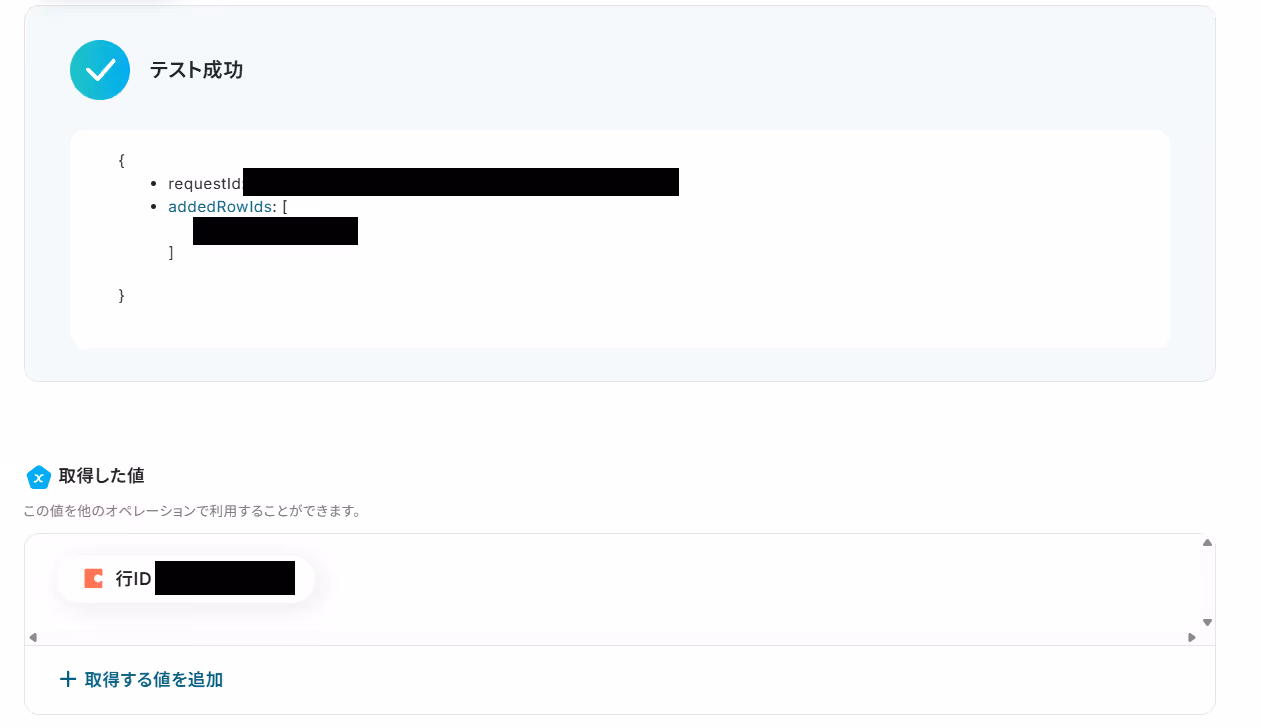Click the テスト成功 heading text
Screen dimensions: 1261x727
[196, 70]
